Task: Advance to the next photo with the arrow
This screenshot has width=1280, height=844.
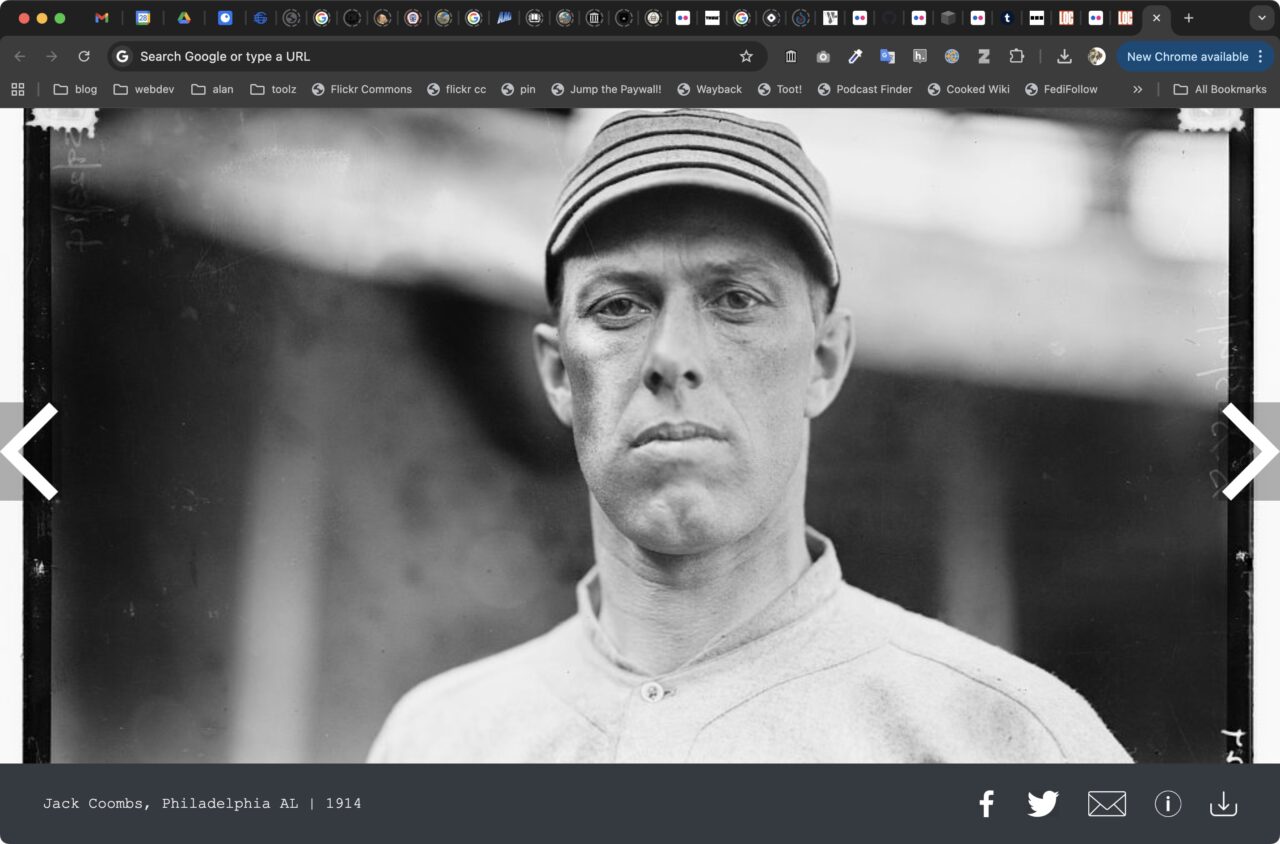Action: coord(1251,451)
